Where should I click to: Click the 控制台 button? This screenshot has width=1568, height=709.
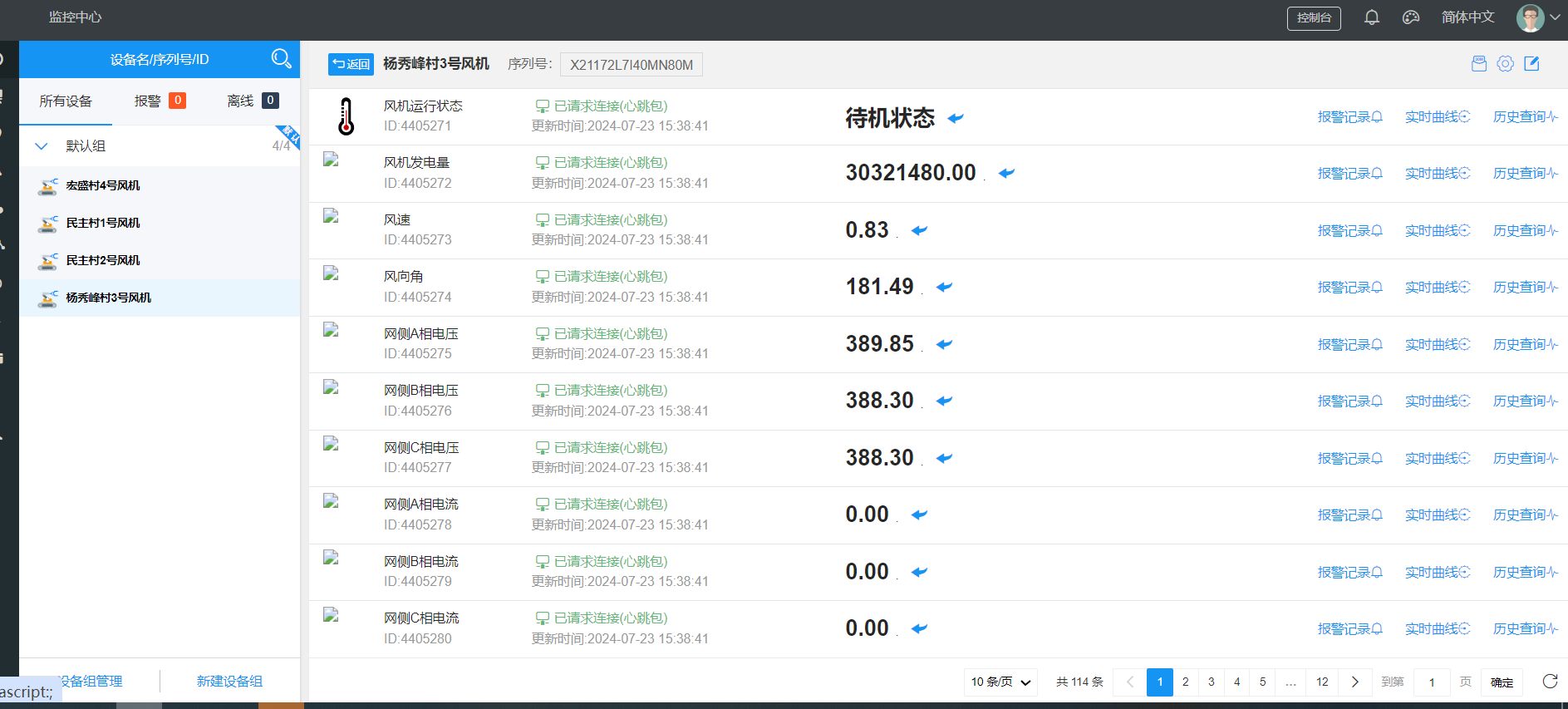coord(1314,17)
